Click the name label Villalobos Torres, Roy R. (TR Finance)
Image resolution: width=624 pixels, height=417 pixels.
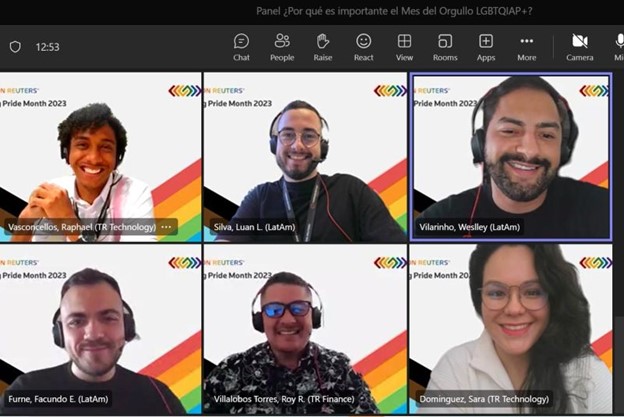pyautogui.click(x=284, y=399)
